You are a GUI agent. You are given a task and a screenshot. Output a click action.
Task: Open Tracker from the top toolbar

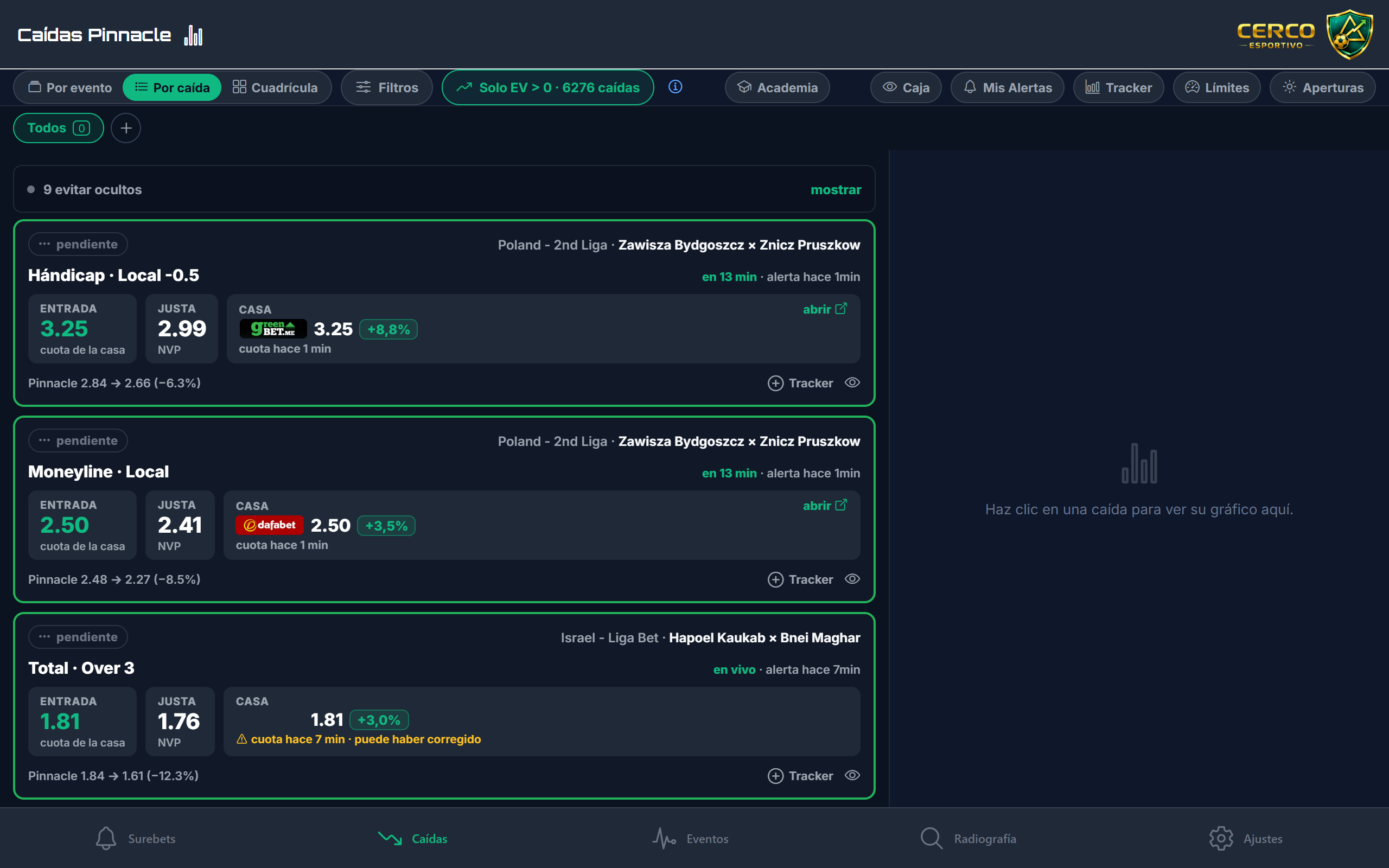pyautogui.click(x=1119, y=87)
